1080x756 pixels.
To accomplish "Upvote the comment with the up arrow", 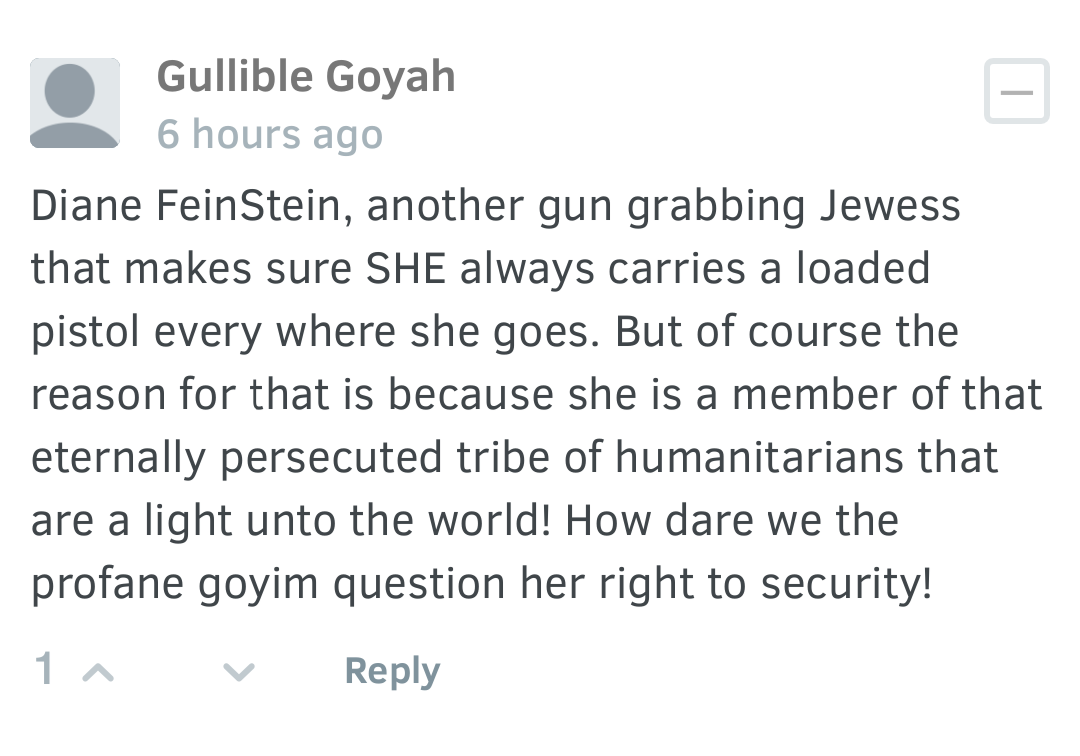I will coord(98,671).
